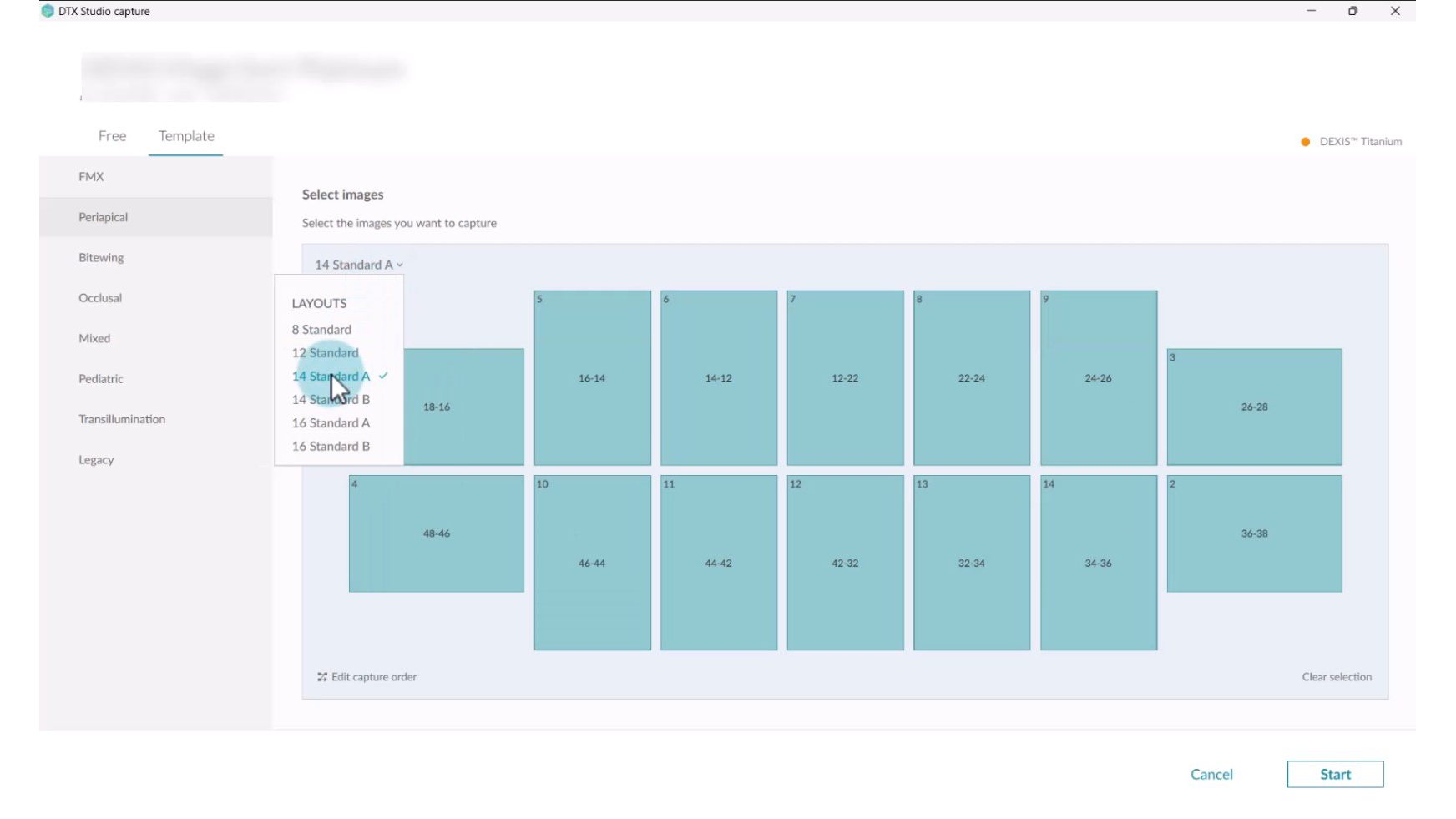Click the orange DEXIS Titanium status dot
Viewport: 1456px width, 819px height.
click(x=1306, y=142)
